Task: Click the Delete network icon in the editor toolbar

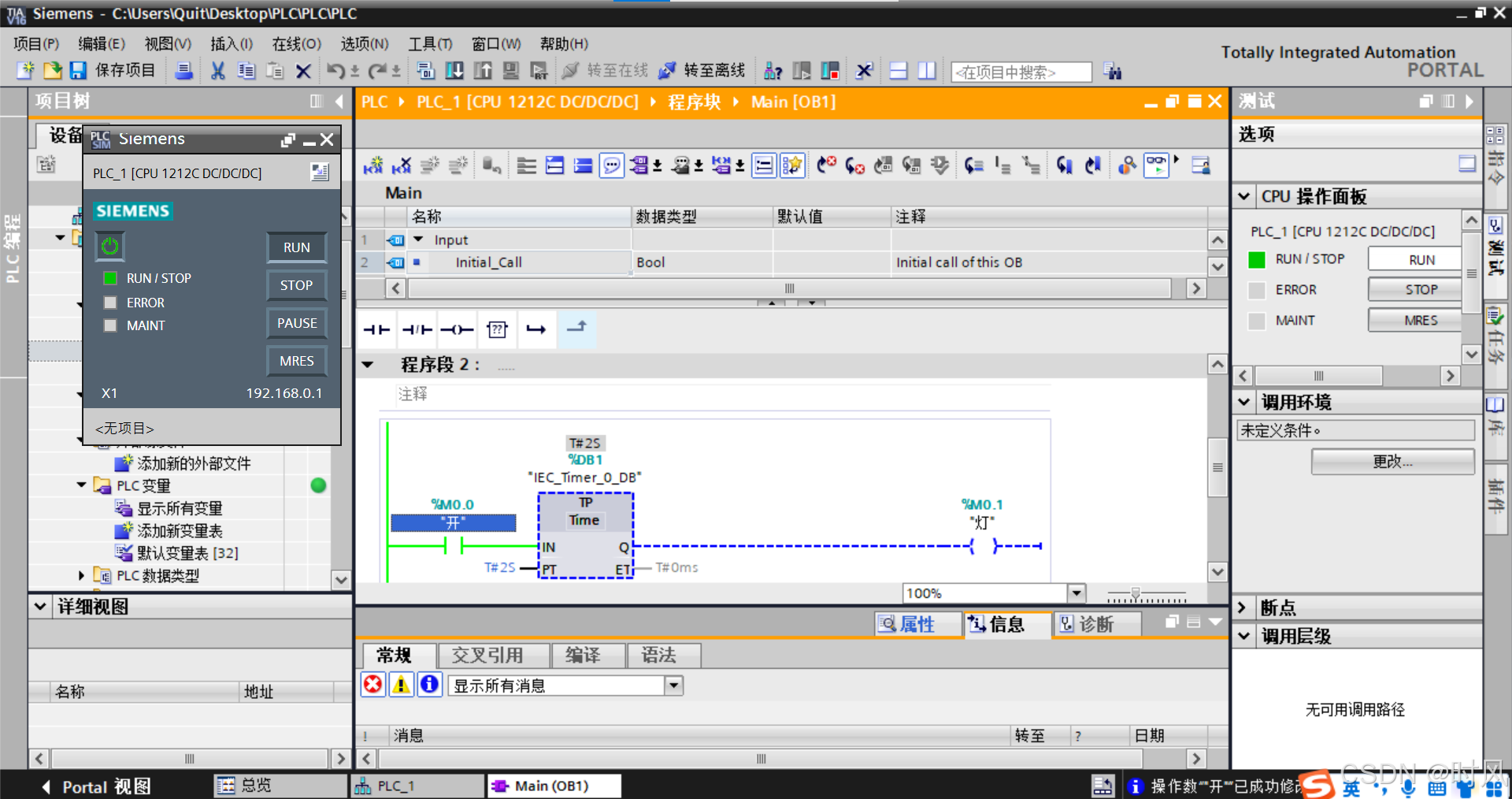Action: (401, 165)
